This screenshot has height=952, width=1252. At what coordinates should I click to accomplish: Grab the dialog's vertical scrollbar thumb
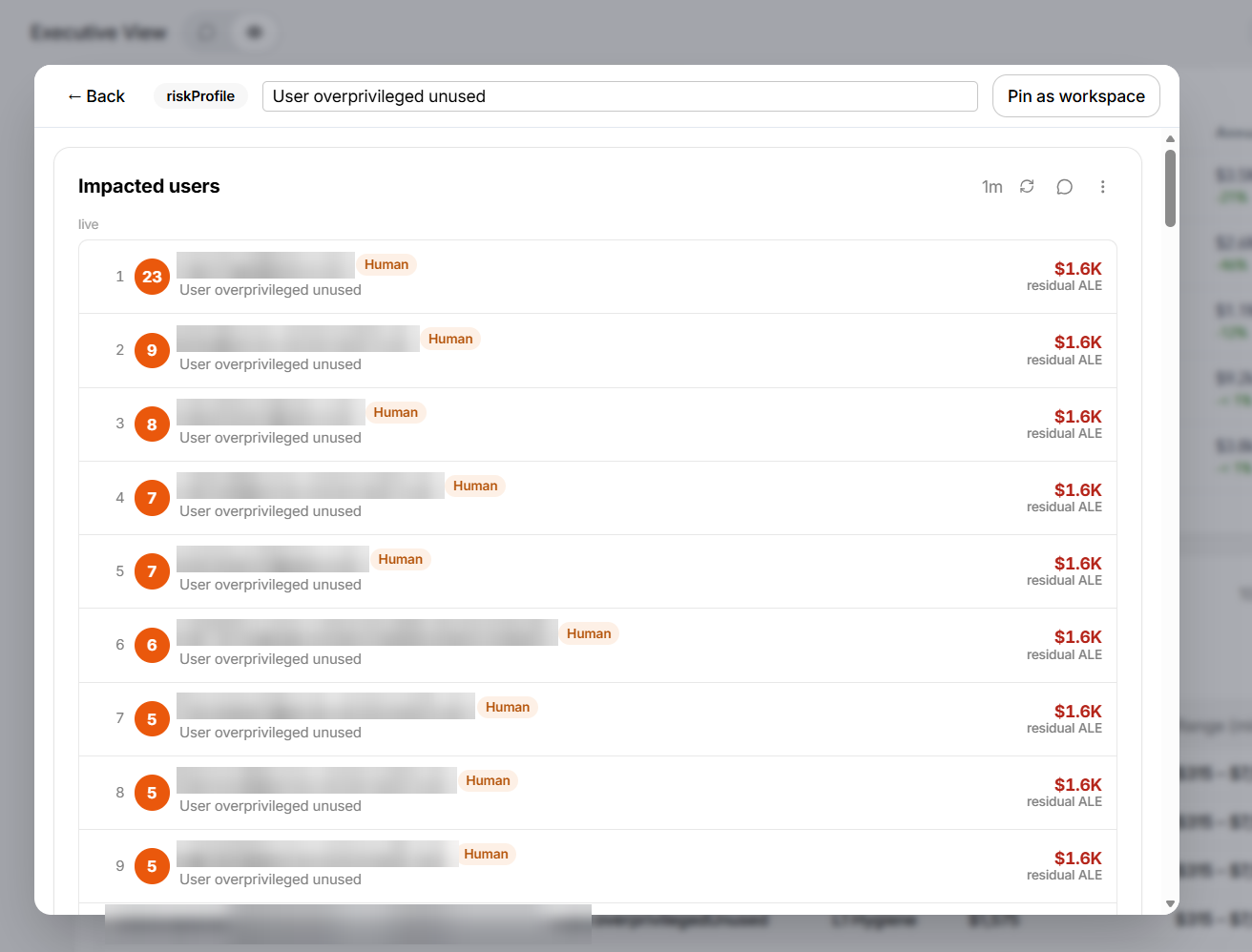(1170, 188)
